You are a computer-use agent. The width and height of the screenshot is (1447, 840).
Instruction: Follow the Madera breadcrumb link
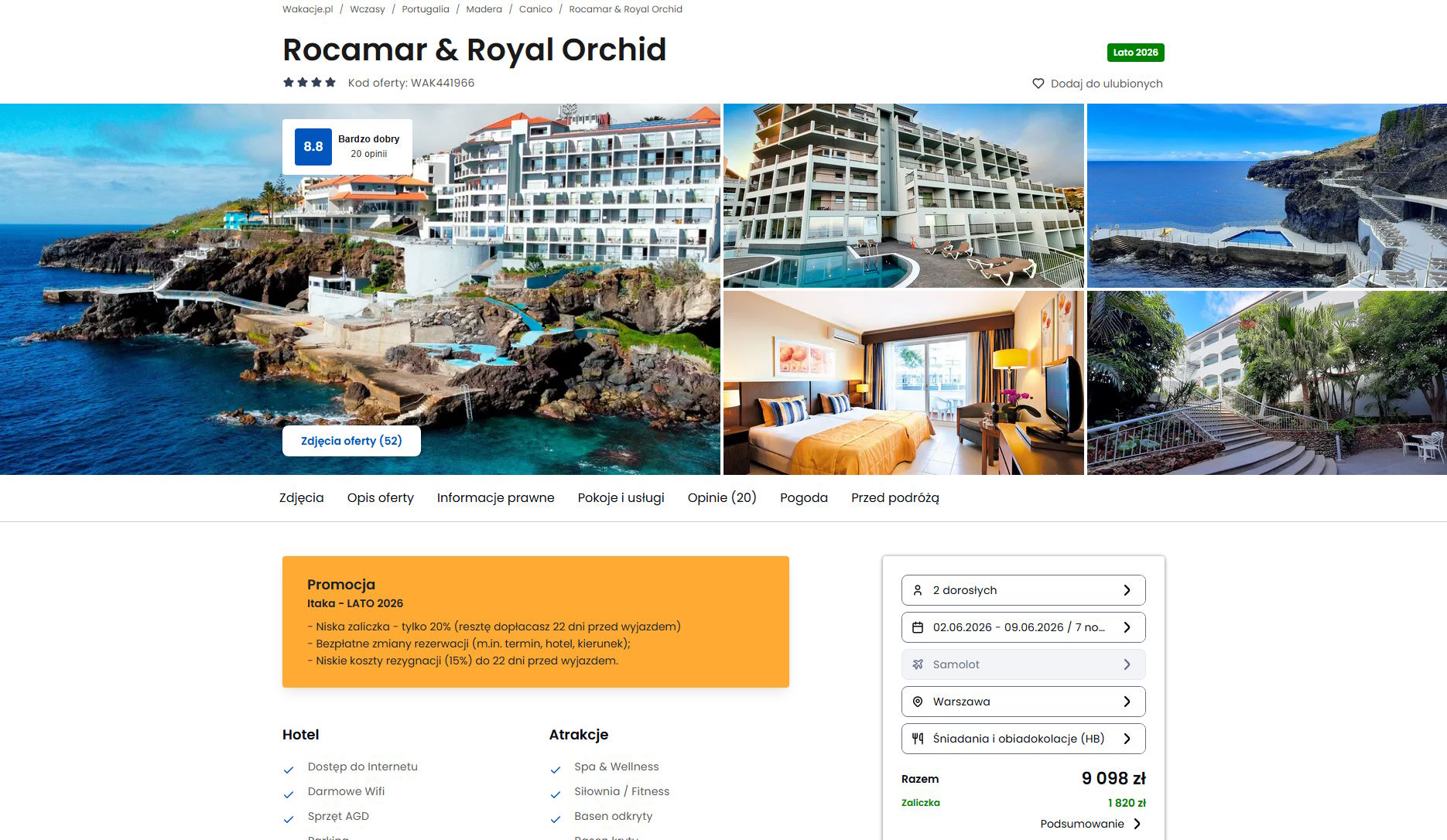pos(484,9)
